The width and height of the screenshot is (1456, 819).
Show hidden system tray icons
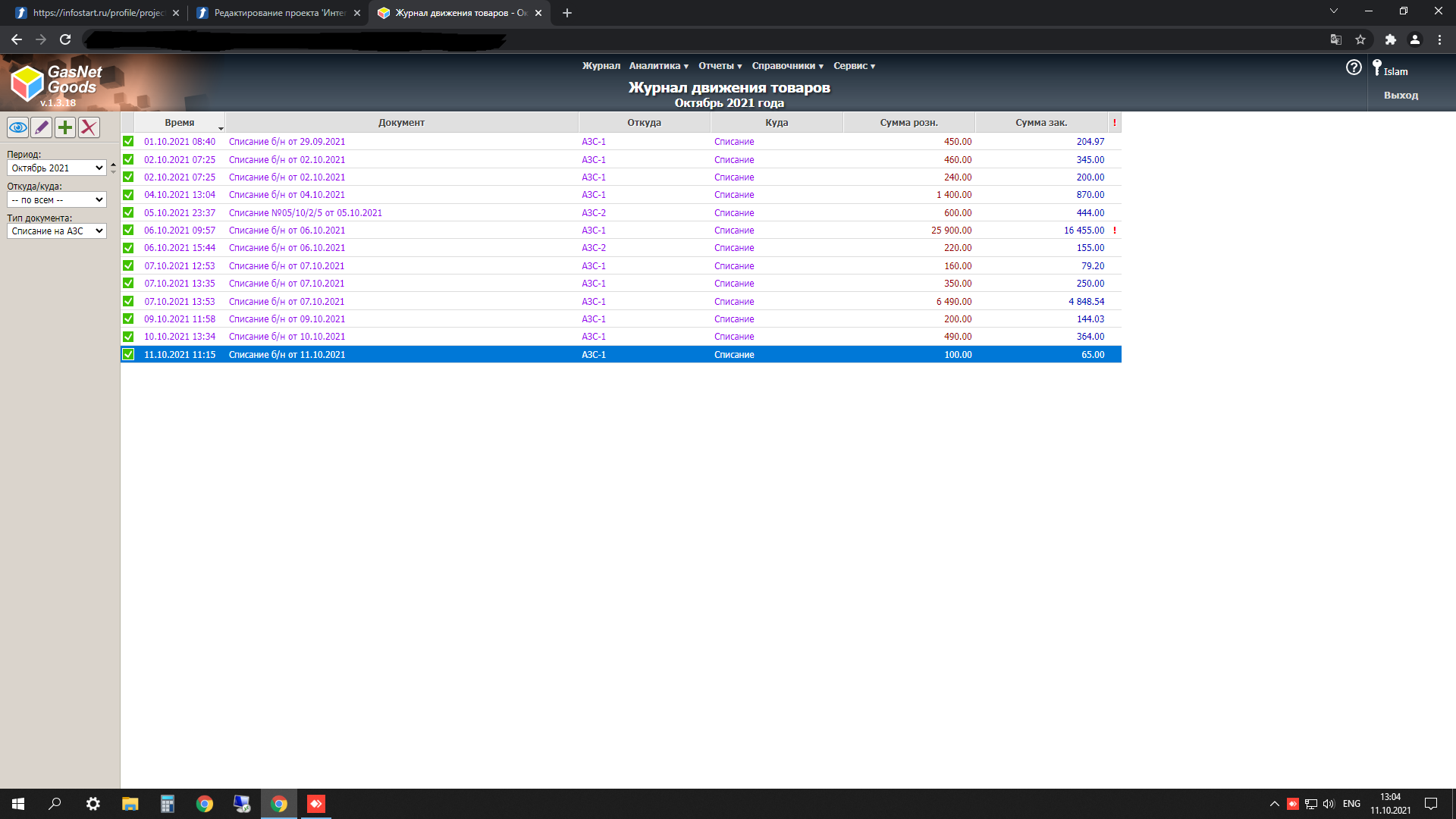1275,804
